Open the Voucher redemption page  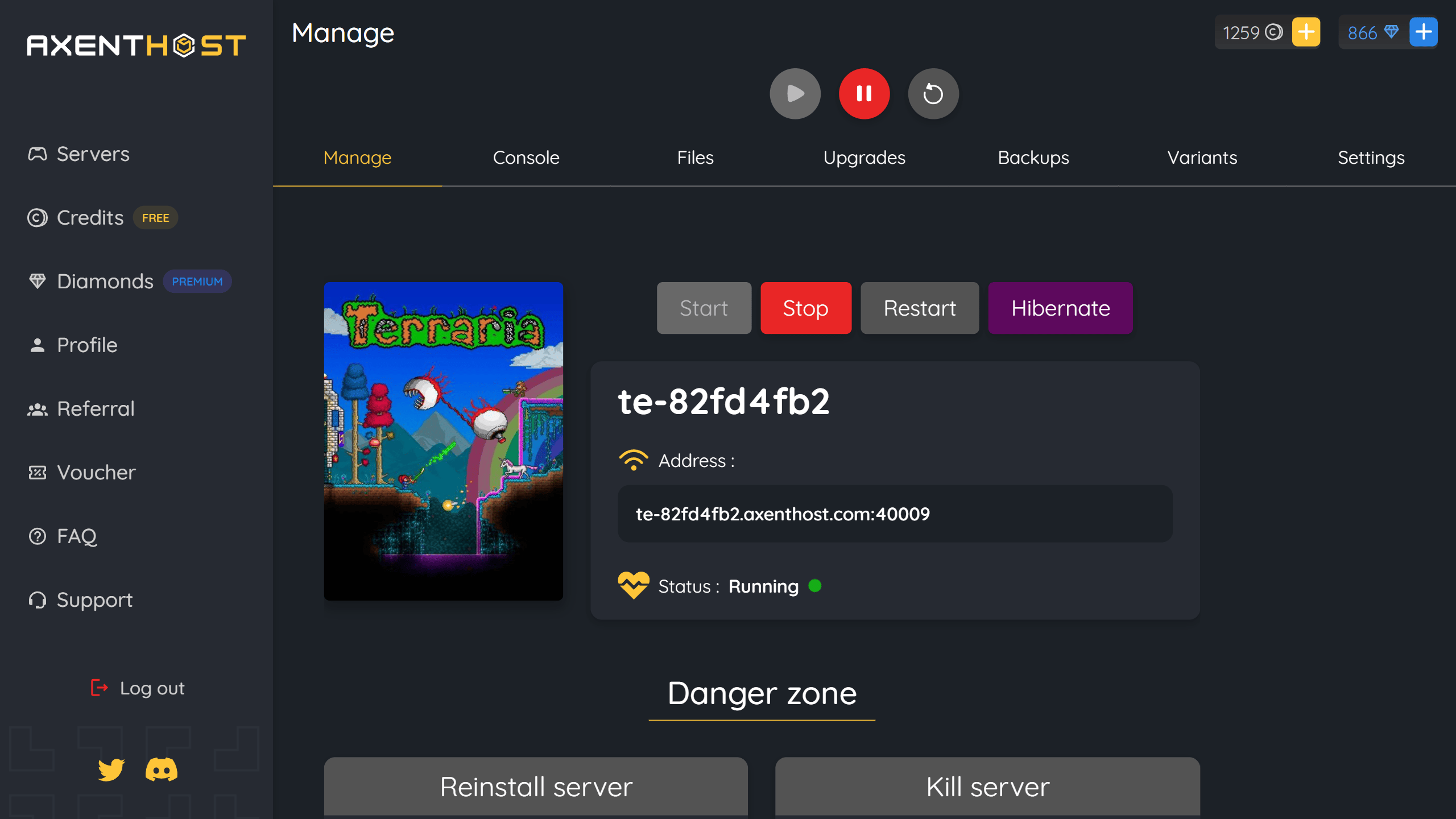click(96, 472)
